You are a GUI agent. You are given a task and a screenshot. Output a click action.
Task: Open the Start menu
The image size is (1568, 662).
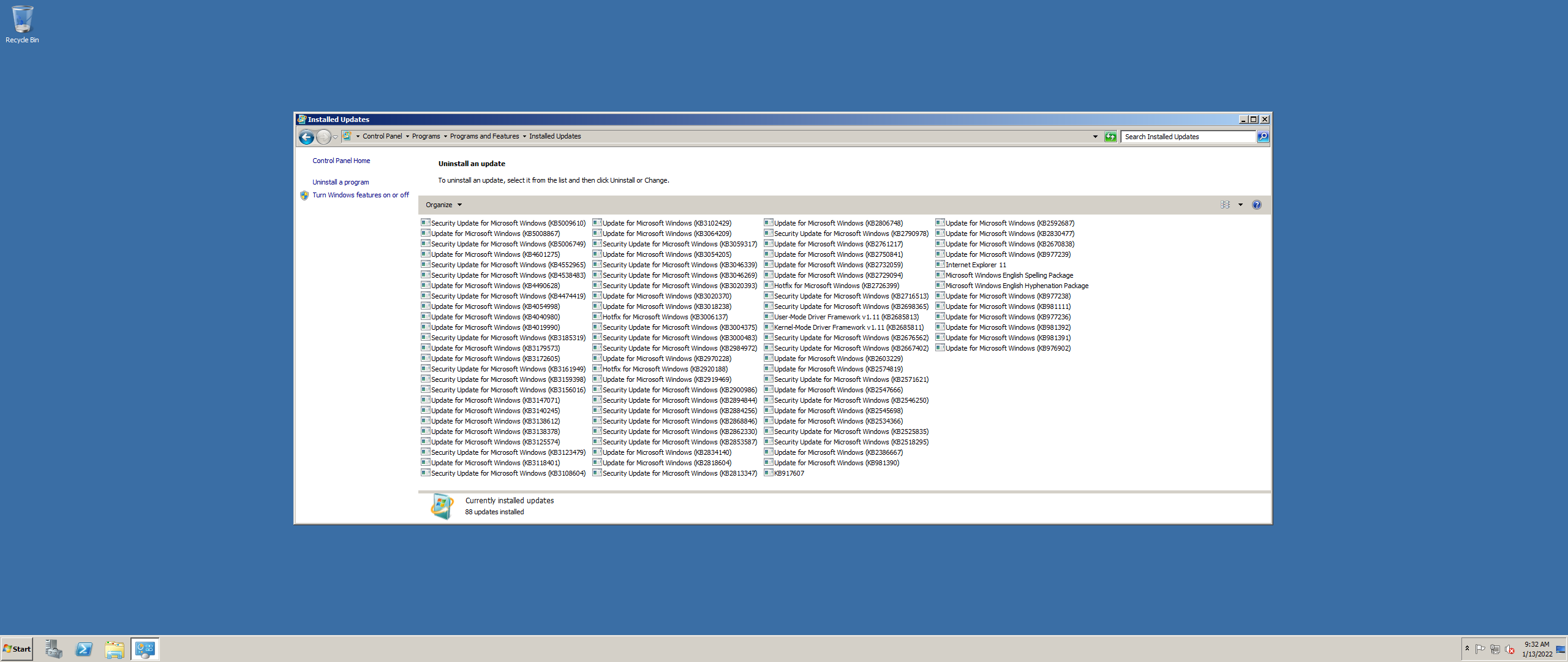(x=17, y=649)
